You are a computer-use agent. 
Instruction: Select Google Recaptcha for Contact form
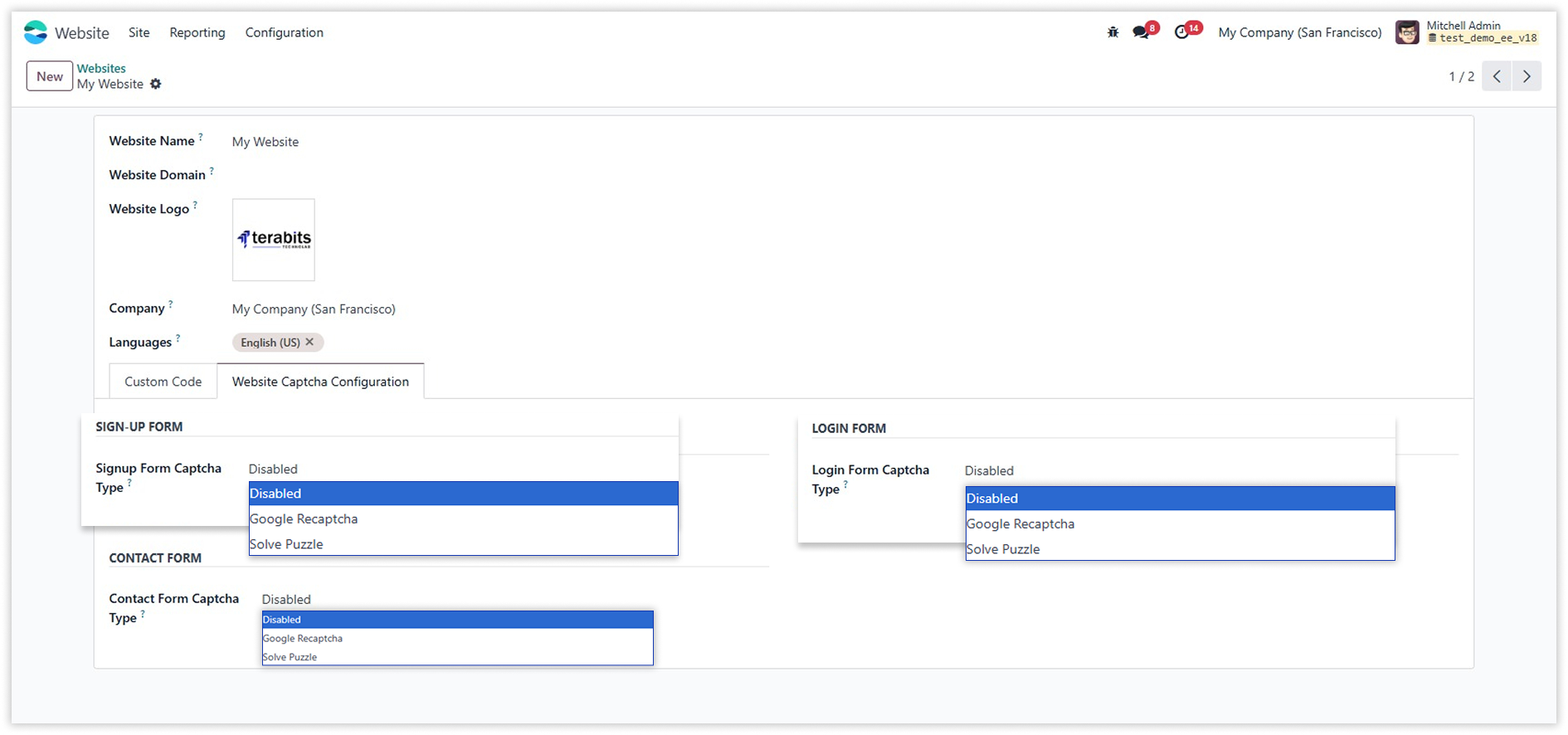[x=303, y=639]
